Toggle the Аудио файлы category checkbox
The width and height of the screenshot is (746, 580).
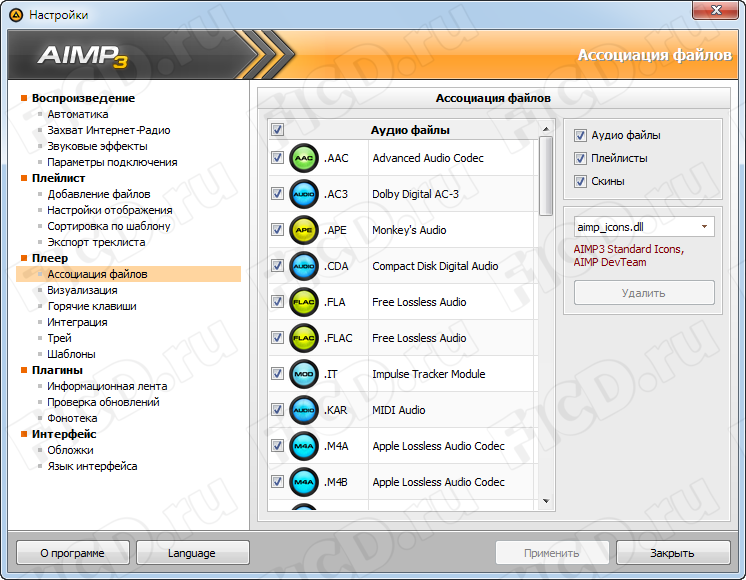click(x=580, y=136)
